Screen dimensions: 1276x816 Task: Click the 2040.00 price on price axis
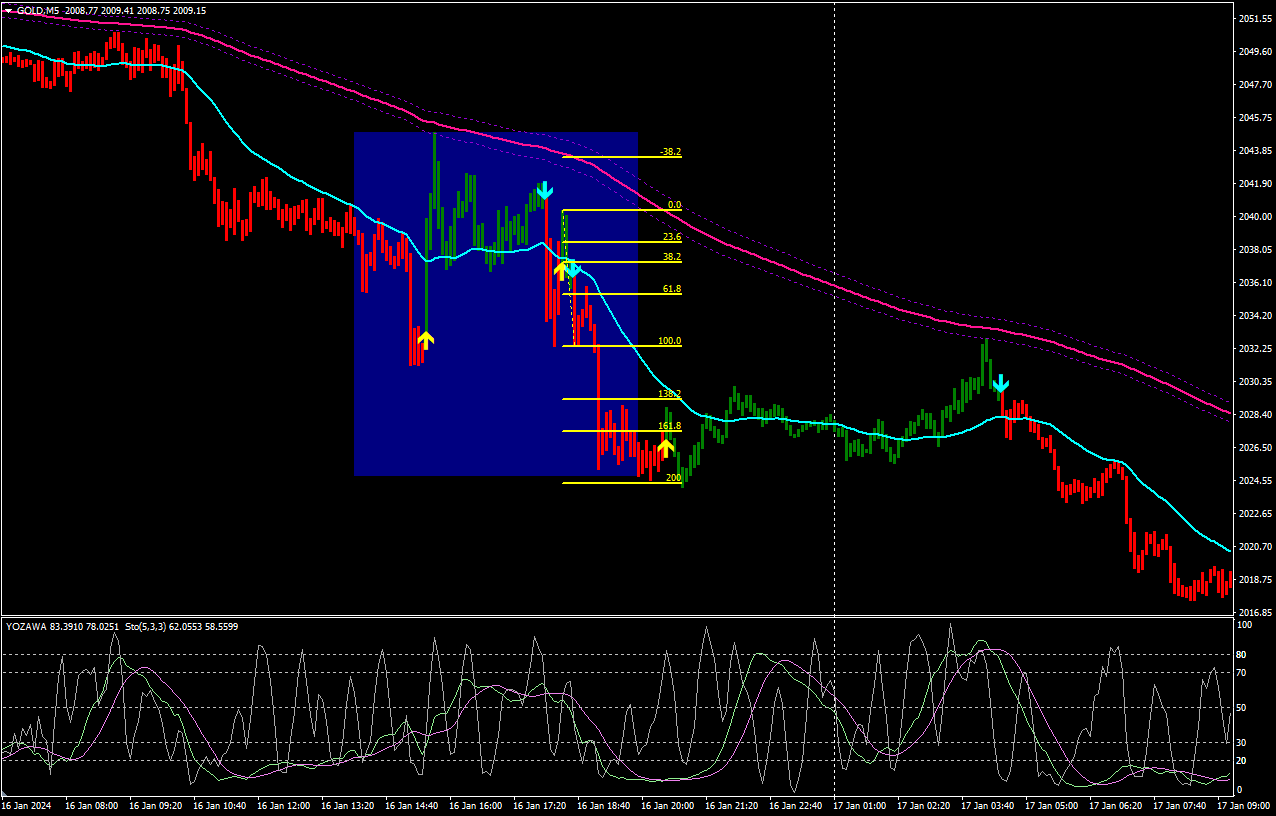tap(1254, 217)
